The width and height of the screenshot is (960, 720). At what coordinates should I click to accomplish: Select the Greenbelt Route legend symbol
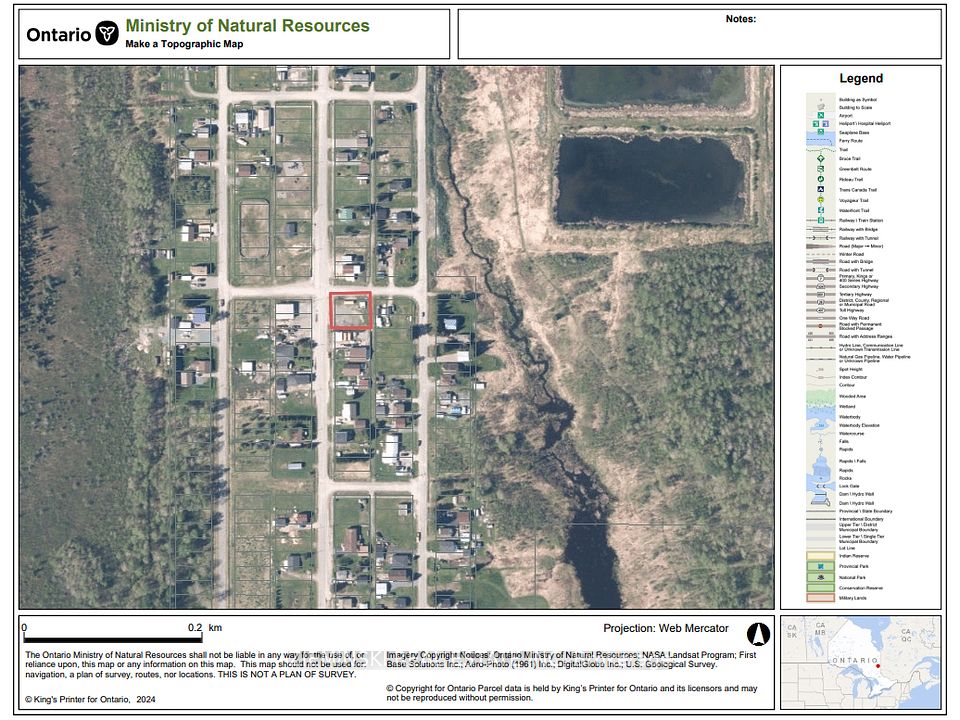(x=821, y=169)
